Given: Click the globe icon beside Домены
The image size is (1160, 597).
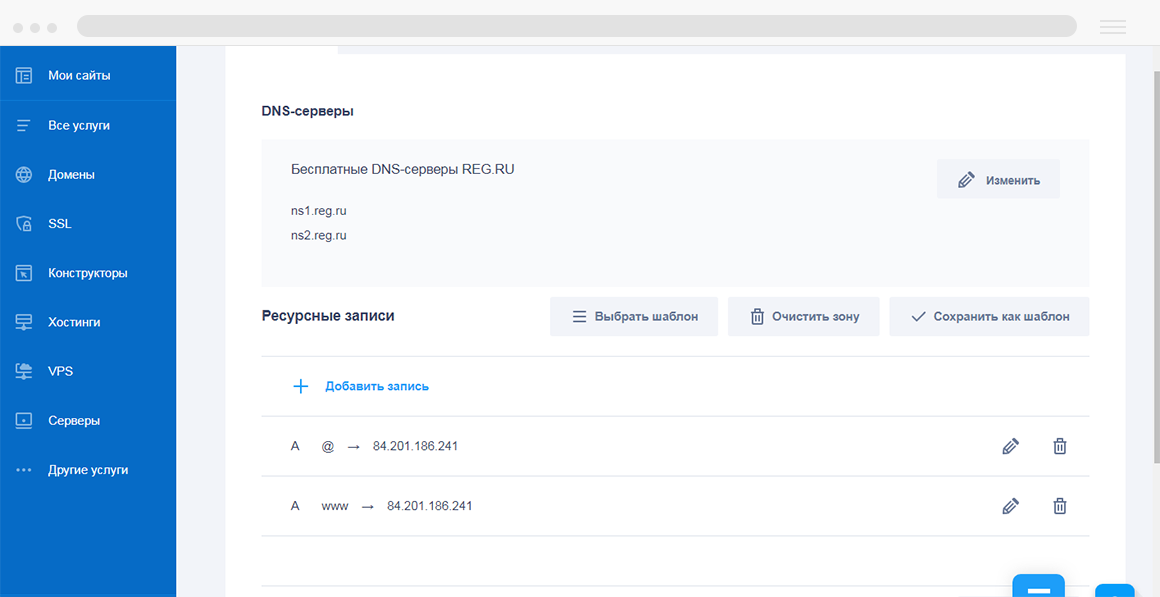Looking at the screenshot, I should coord(24,175).
